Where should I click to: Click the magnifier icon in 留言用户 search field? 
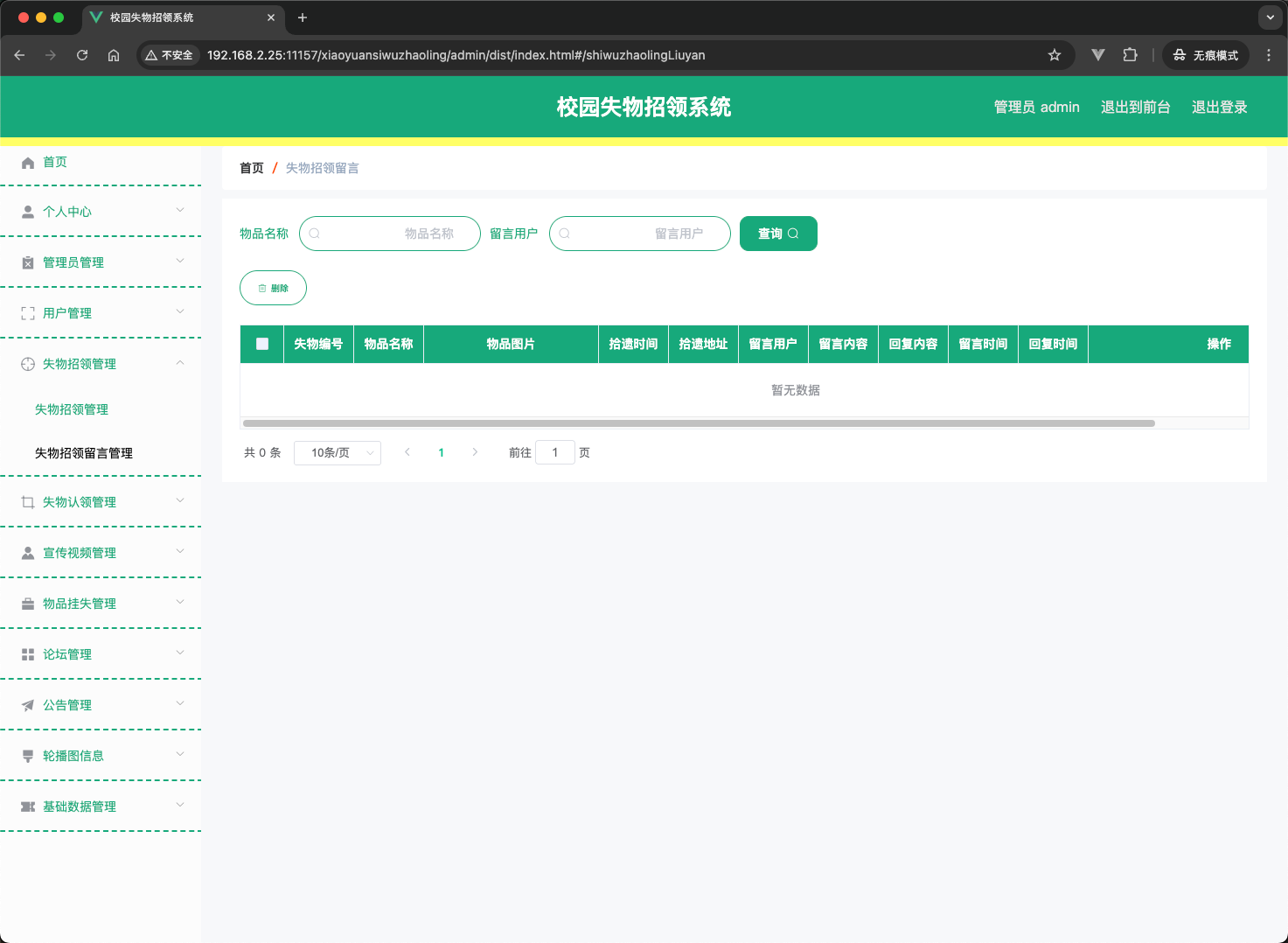pos(565,234)
